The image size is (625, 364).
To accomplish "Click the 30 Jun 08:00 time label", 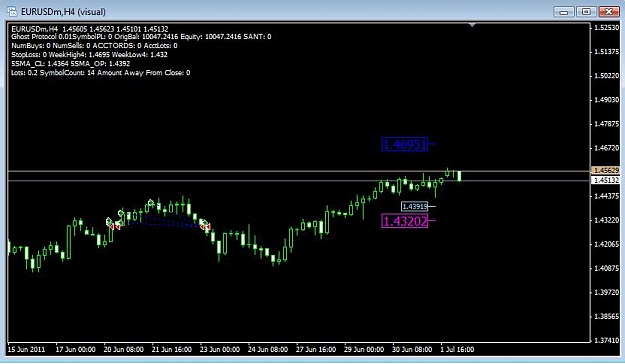I will pyautogui.click(x=412, y=349).
